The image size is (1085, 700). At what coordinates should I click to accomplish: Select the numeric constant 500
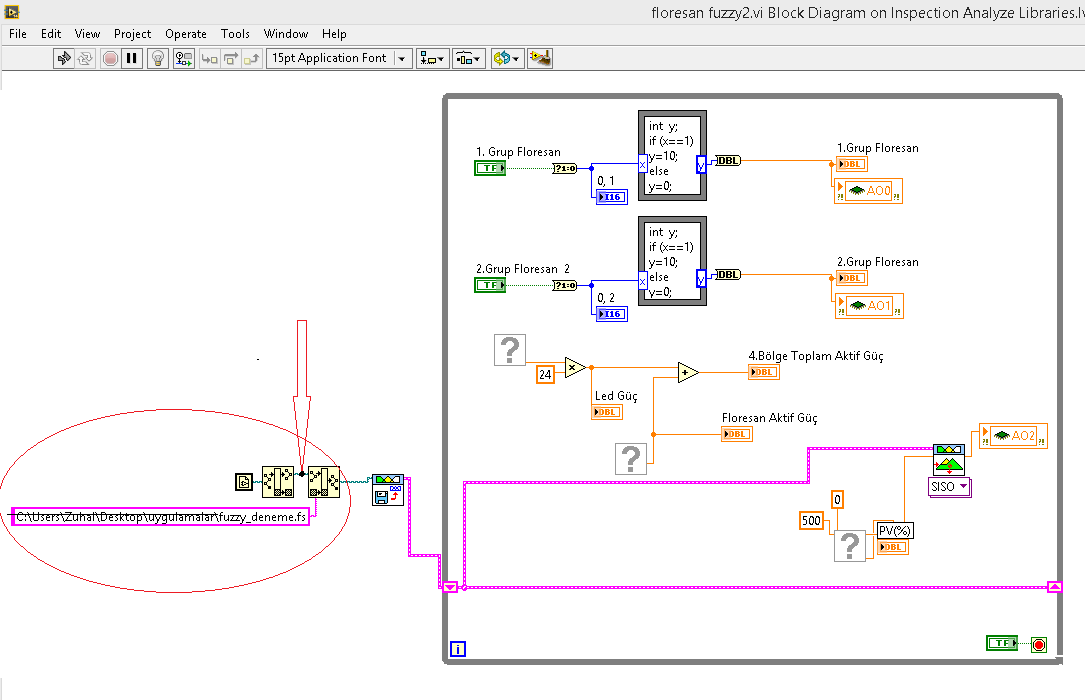point(812,521)
